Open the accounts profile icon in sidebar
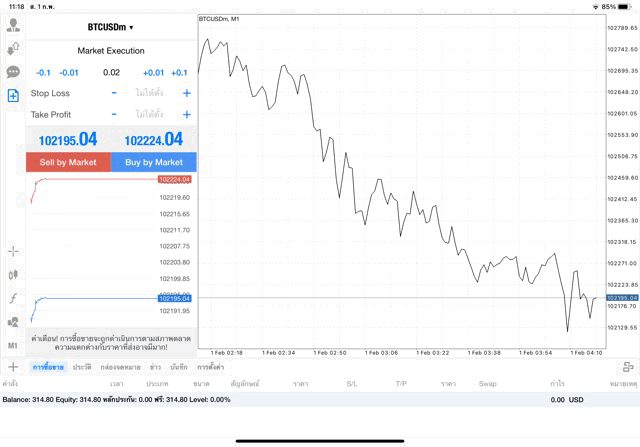This screenshot has height=447, width=640. pyautogui.click(x=13, y=25)
